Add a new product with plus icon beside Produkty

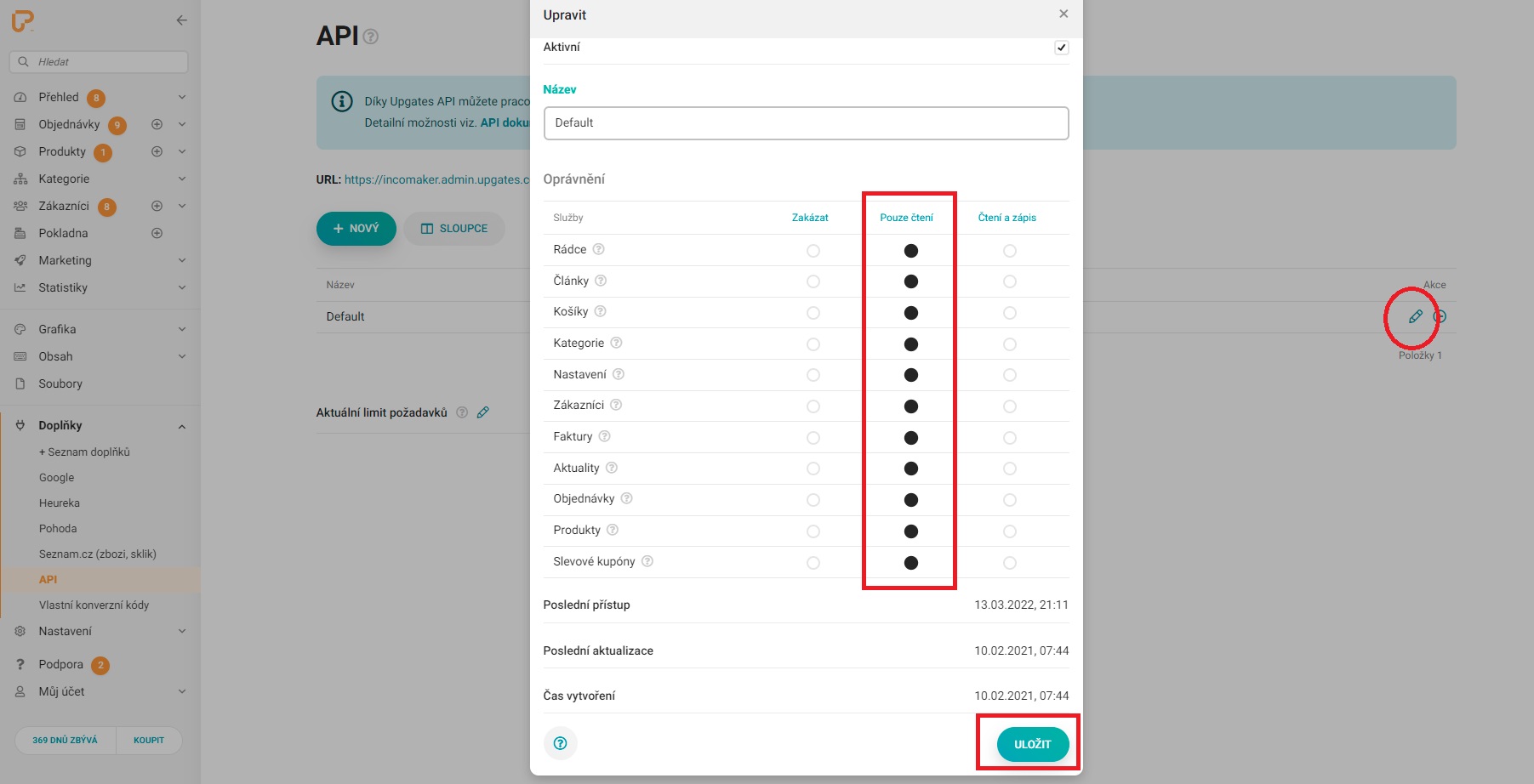[157, 151]
